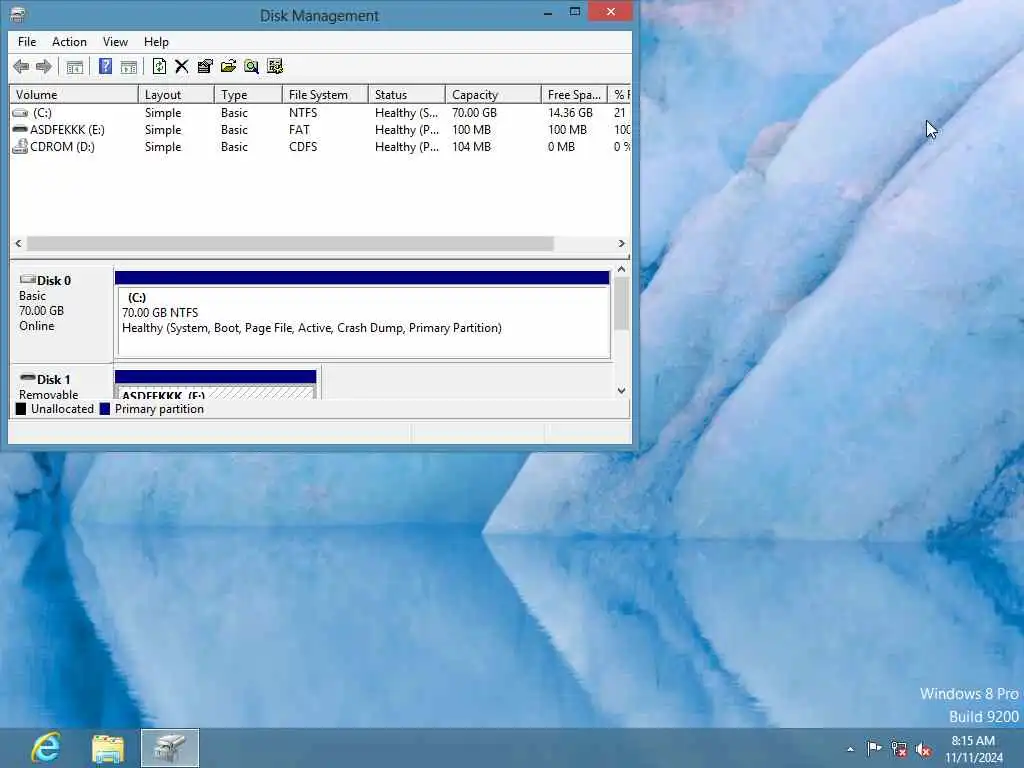This screenshot has height=768, width=1024.
Task: Open the Help menu
Action: click(156, 42)
